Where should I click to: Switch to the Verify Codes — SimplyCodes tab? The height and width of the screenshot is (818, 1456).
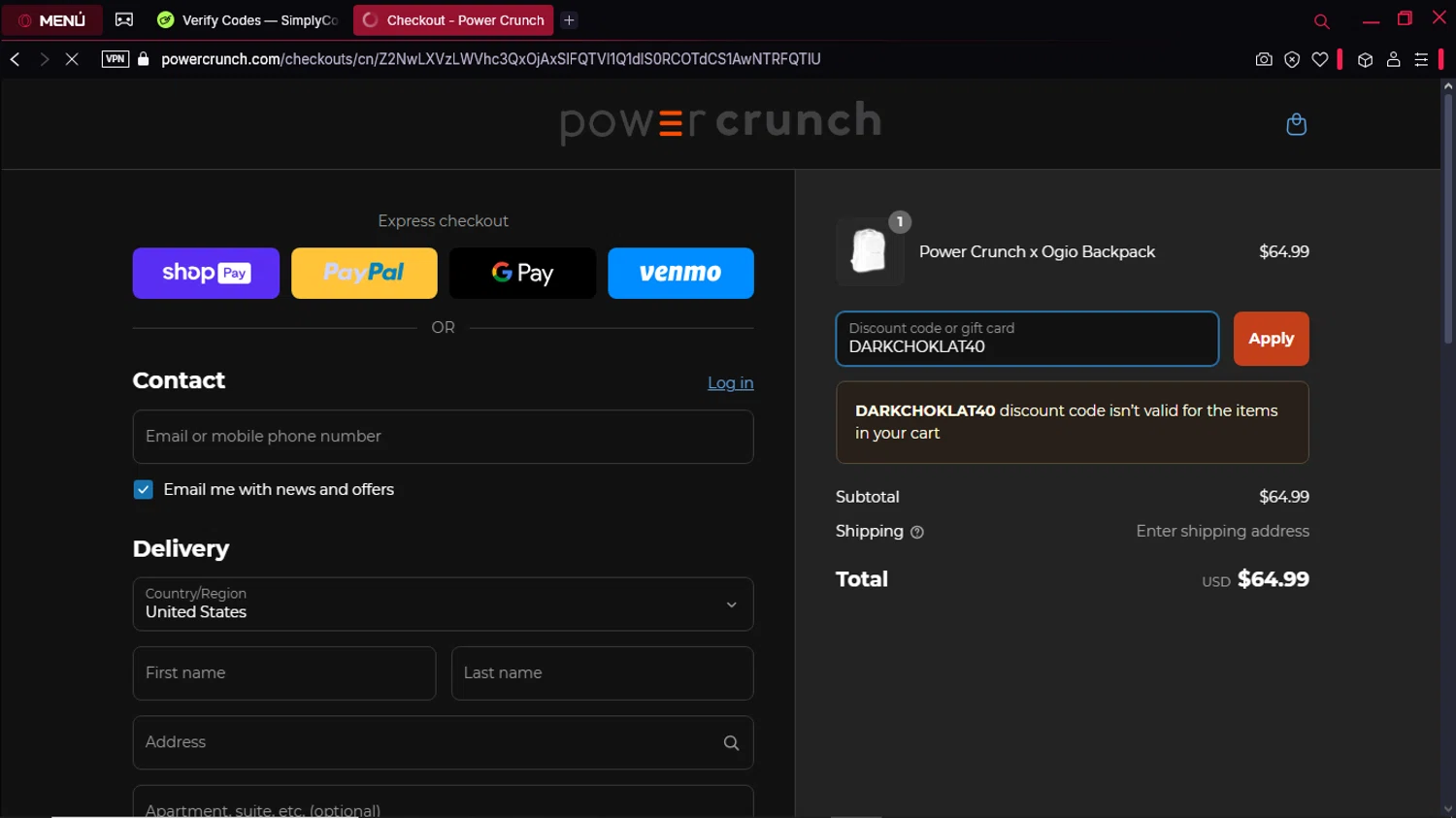coord(248,20)
